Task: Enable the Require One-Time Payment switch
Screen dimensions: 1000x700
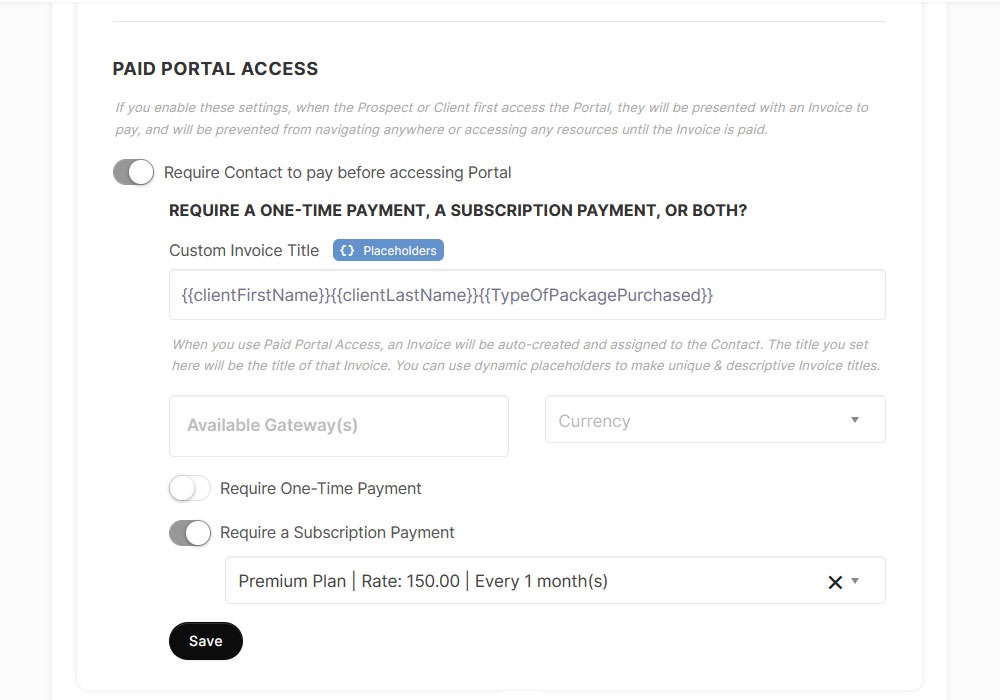Action: click(190, 488)
